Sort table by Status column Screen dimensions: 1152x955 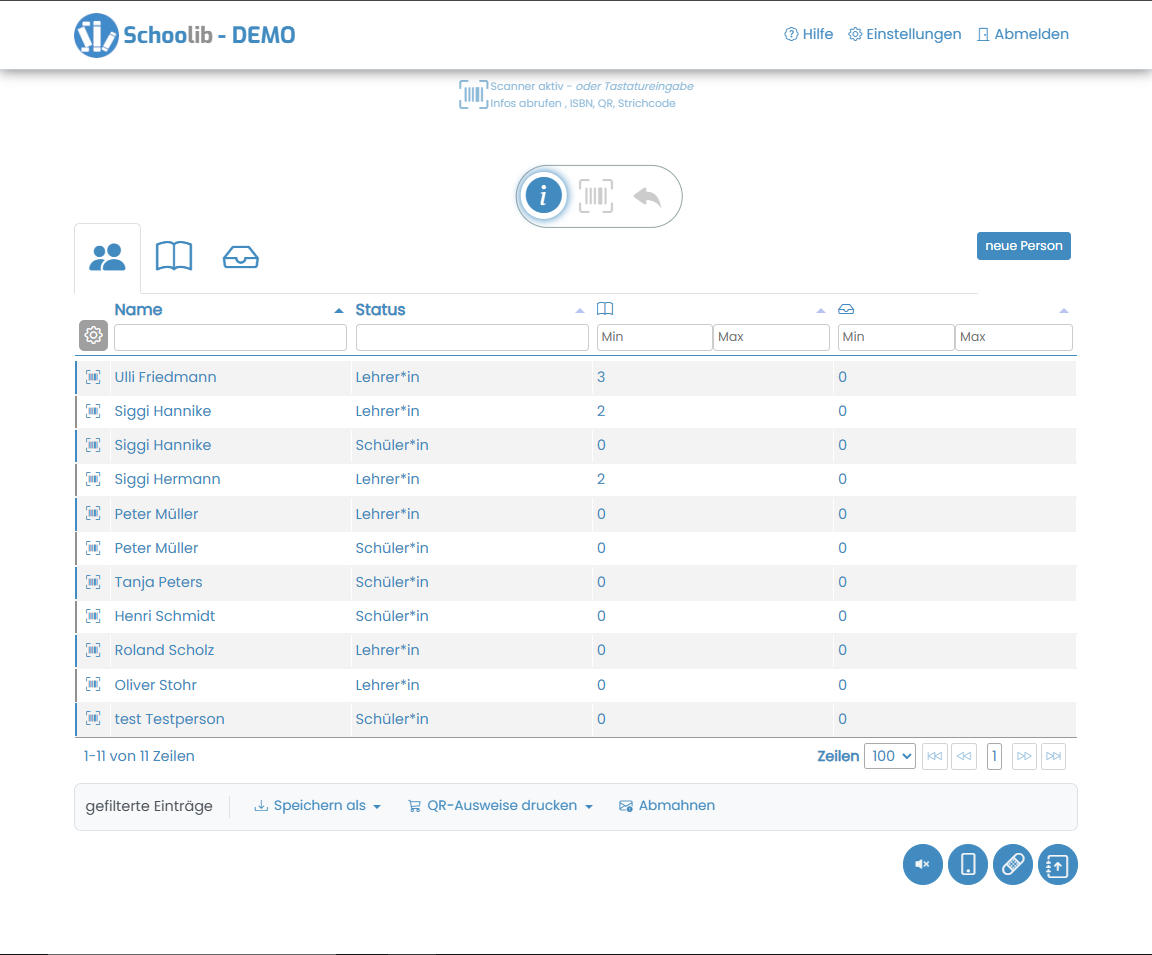tap(381, 310)
